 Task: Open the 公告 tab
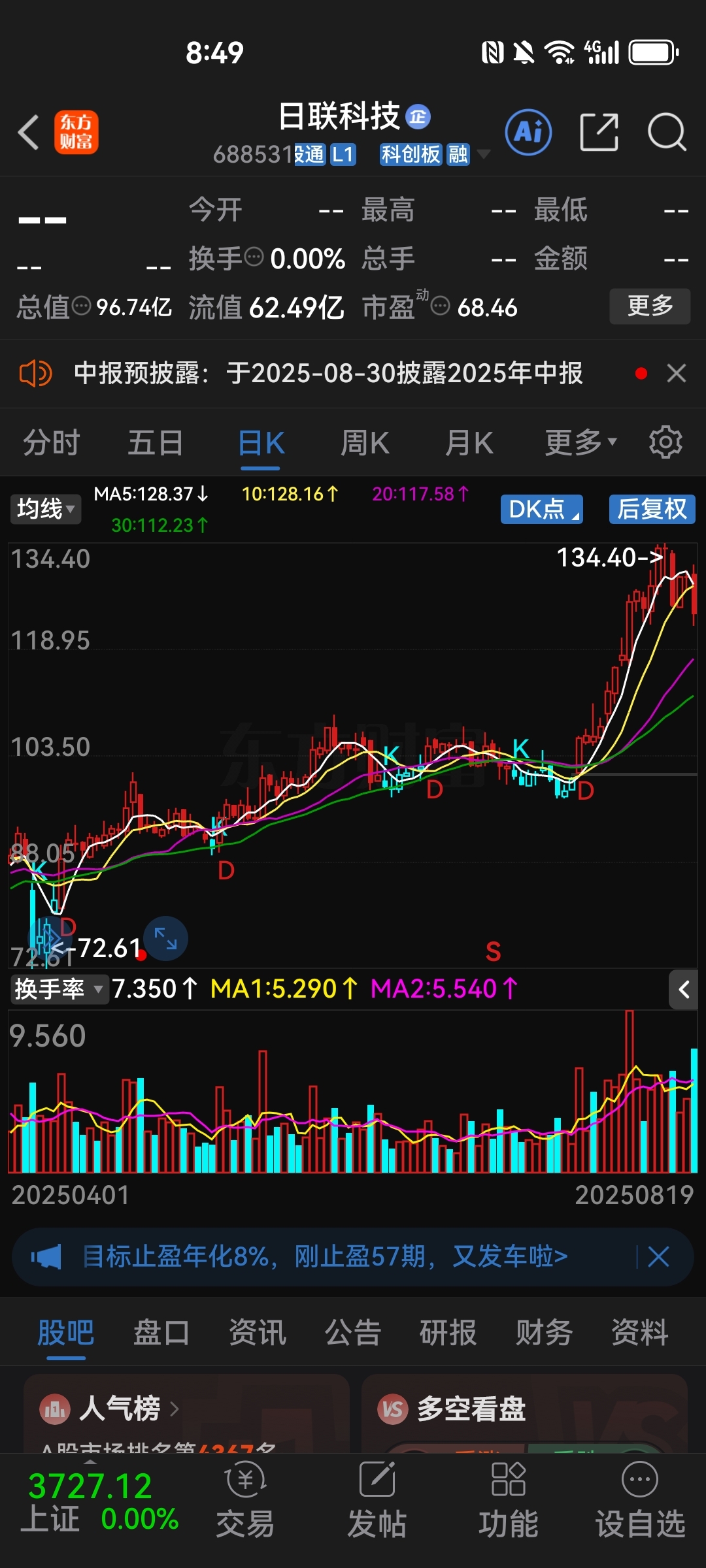click(353, 1333)
